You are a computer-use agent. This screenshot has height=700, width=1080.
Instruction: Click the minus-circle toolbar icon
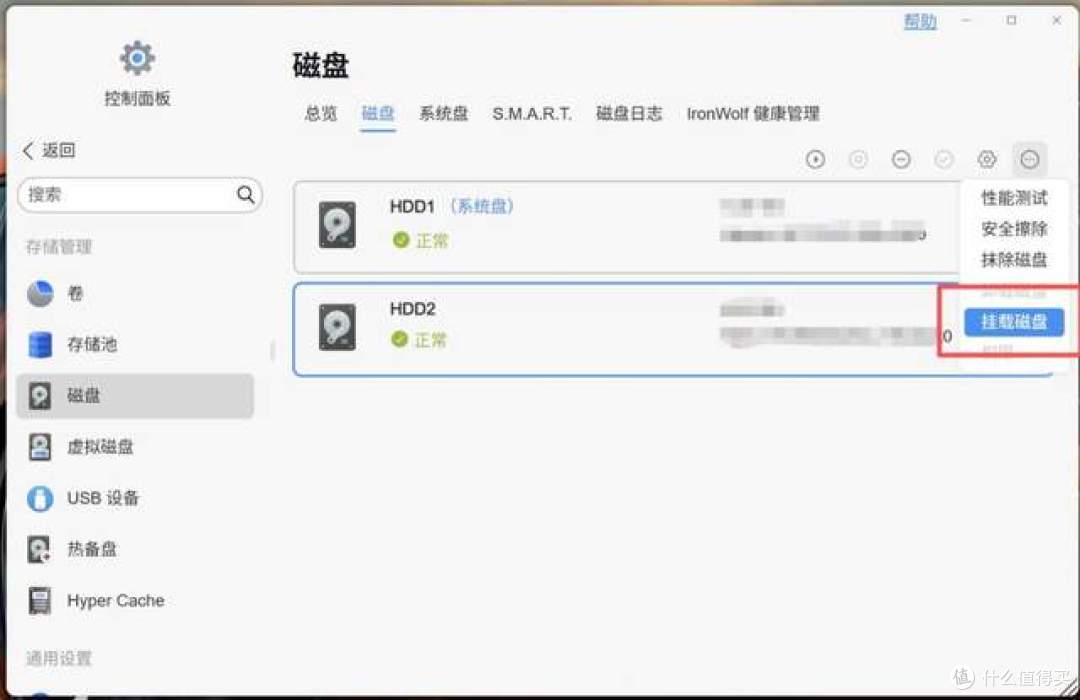click(x=901, y=160)
